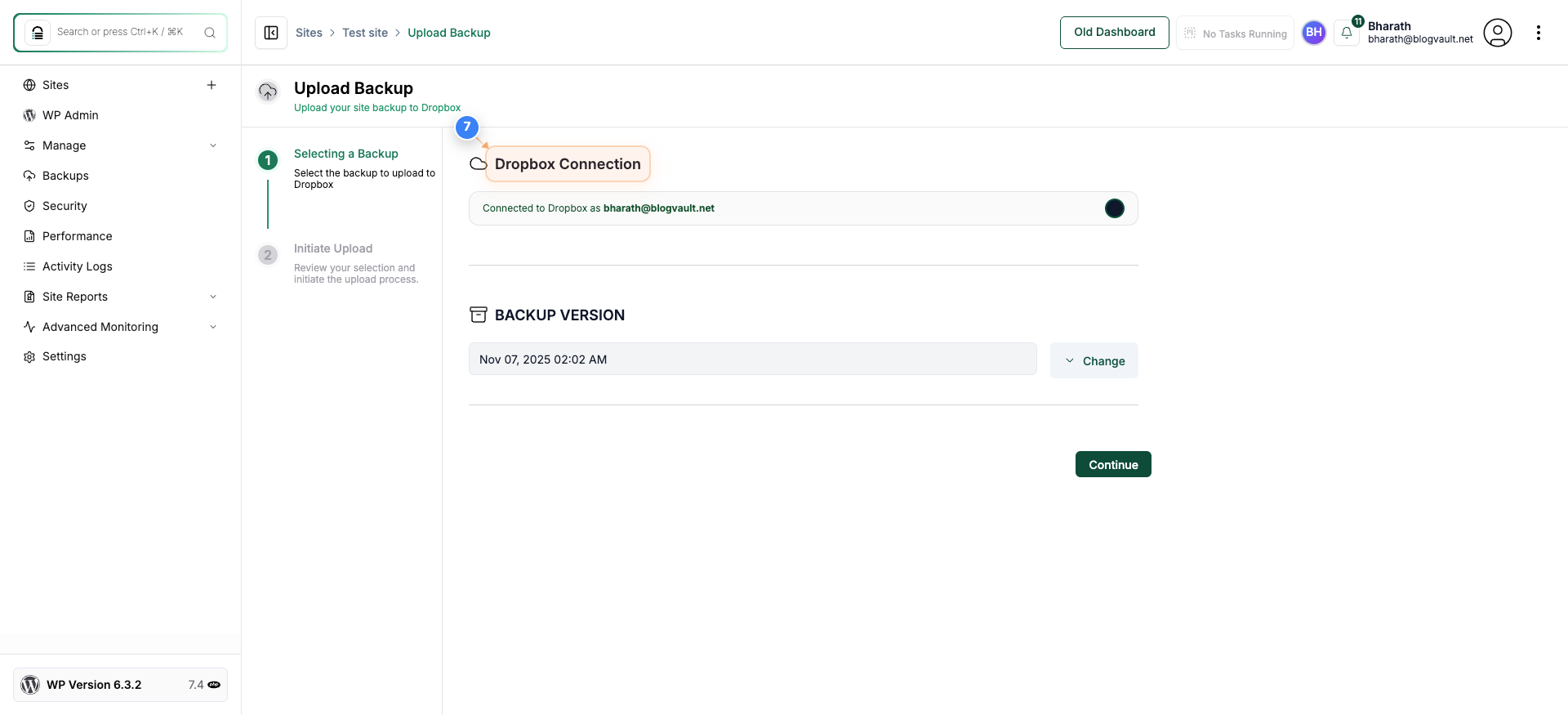Click the Settings gear icon
The width and height of the screenshot is (1568, 715).
(29, 357)
